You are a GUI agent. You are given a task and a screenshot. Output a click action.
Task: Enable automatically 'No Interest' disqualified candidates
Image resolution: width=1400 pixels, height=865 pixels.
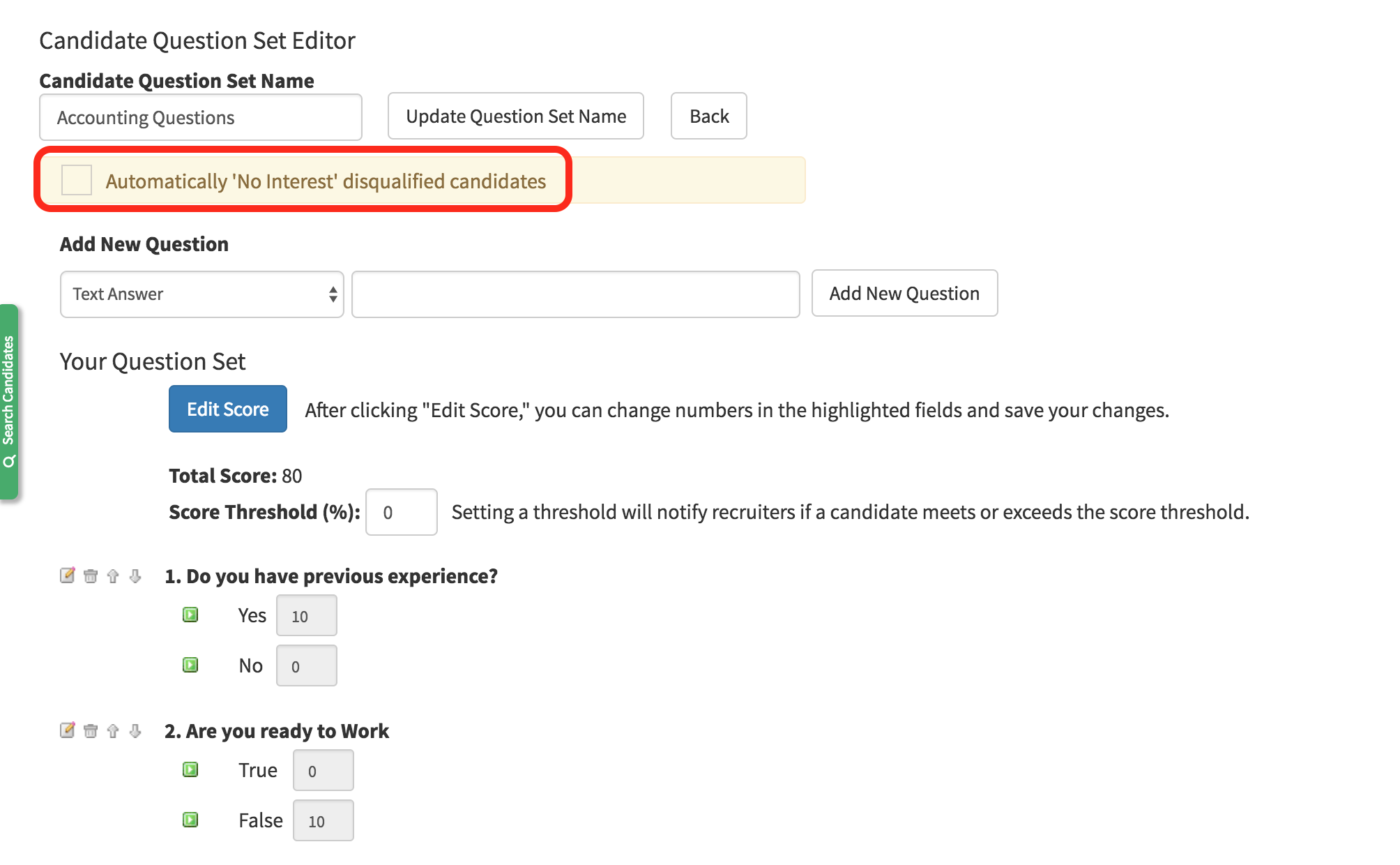(77, 180)
